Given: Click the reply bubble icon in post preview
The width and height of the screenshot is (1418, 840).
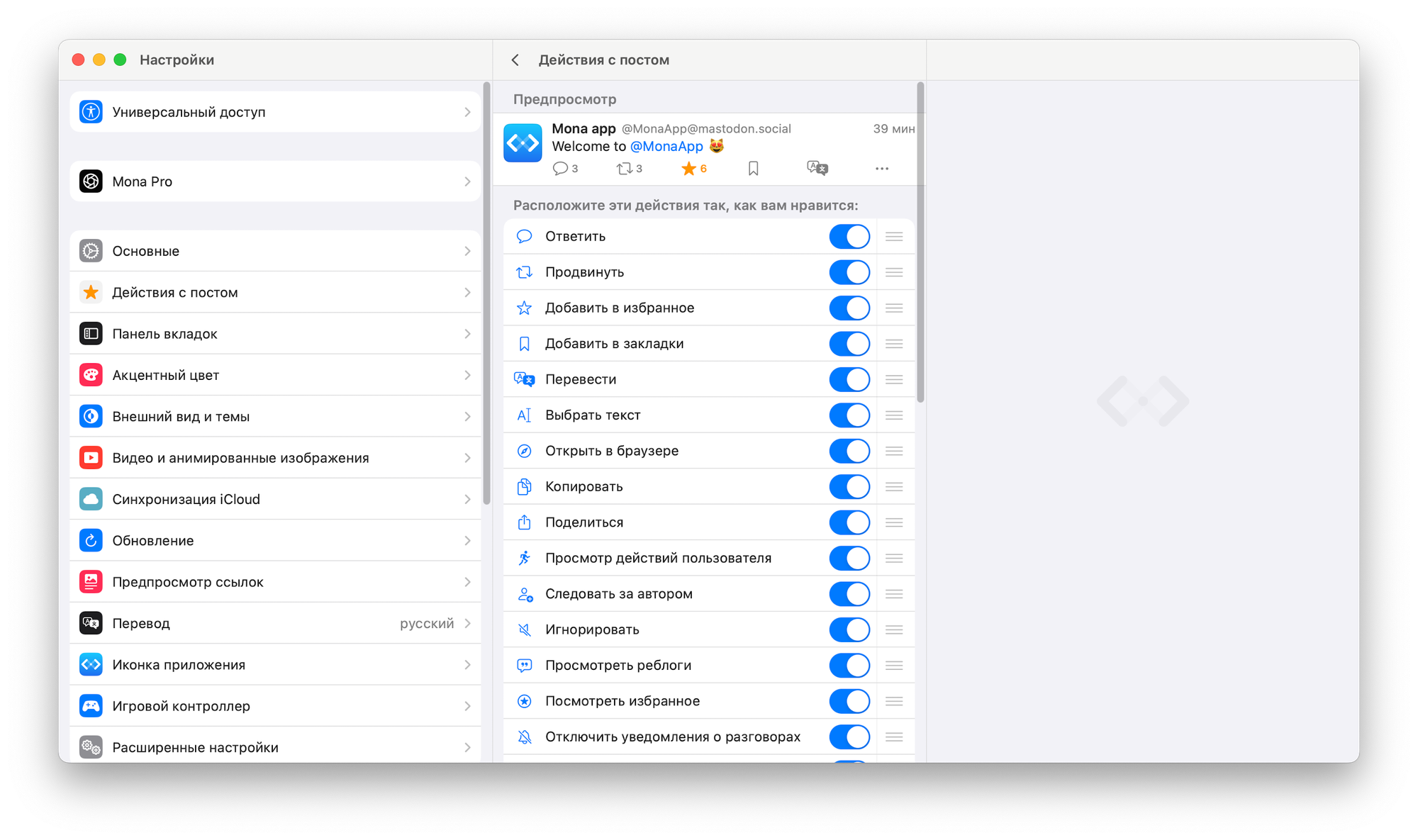Looking at the screenshot, I should pyautogui.click(x=560, y=169).
